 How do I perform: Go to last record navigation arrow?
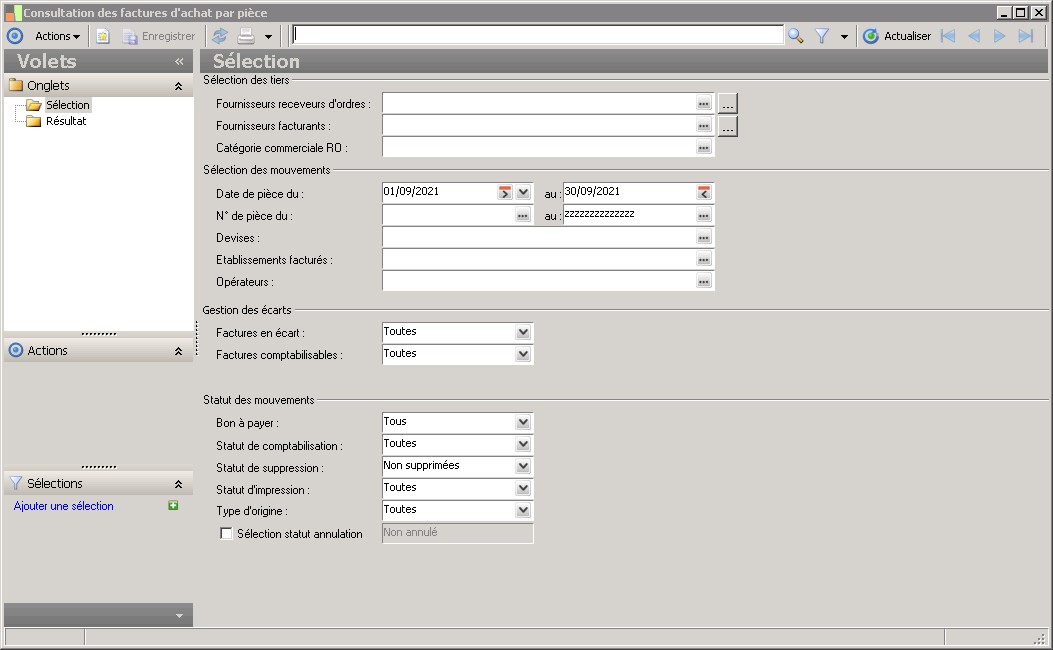click(1025, 36)
